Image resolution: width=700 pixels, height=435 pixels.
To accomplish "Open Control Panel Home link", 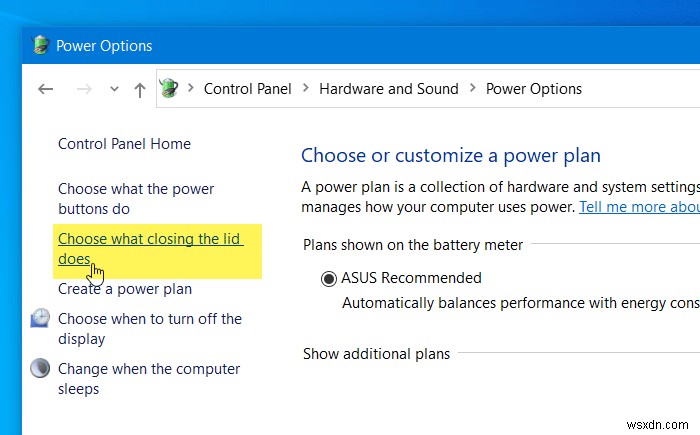I will point(124,144).
